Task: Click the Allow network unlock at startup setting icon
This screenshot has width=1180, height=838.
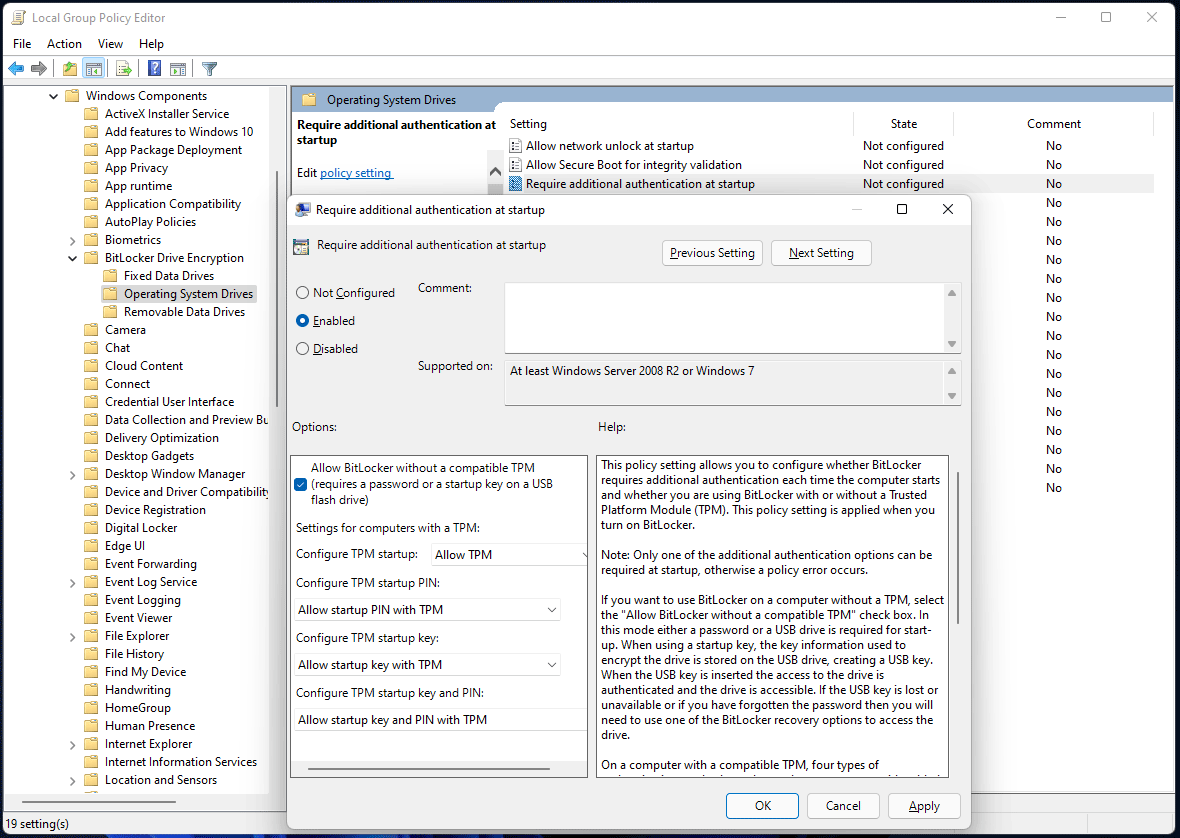Action: pos(515,146)
